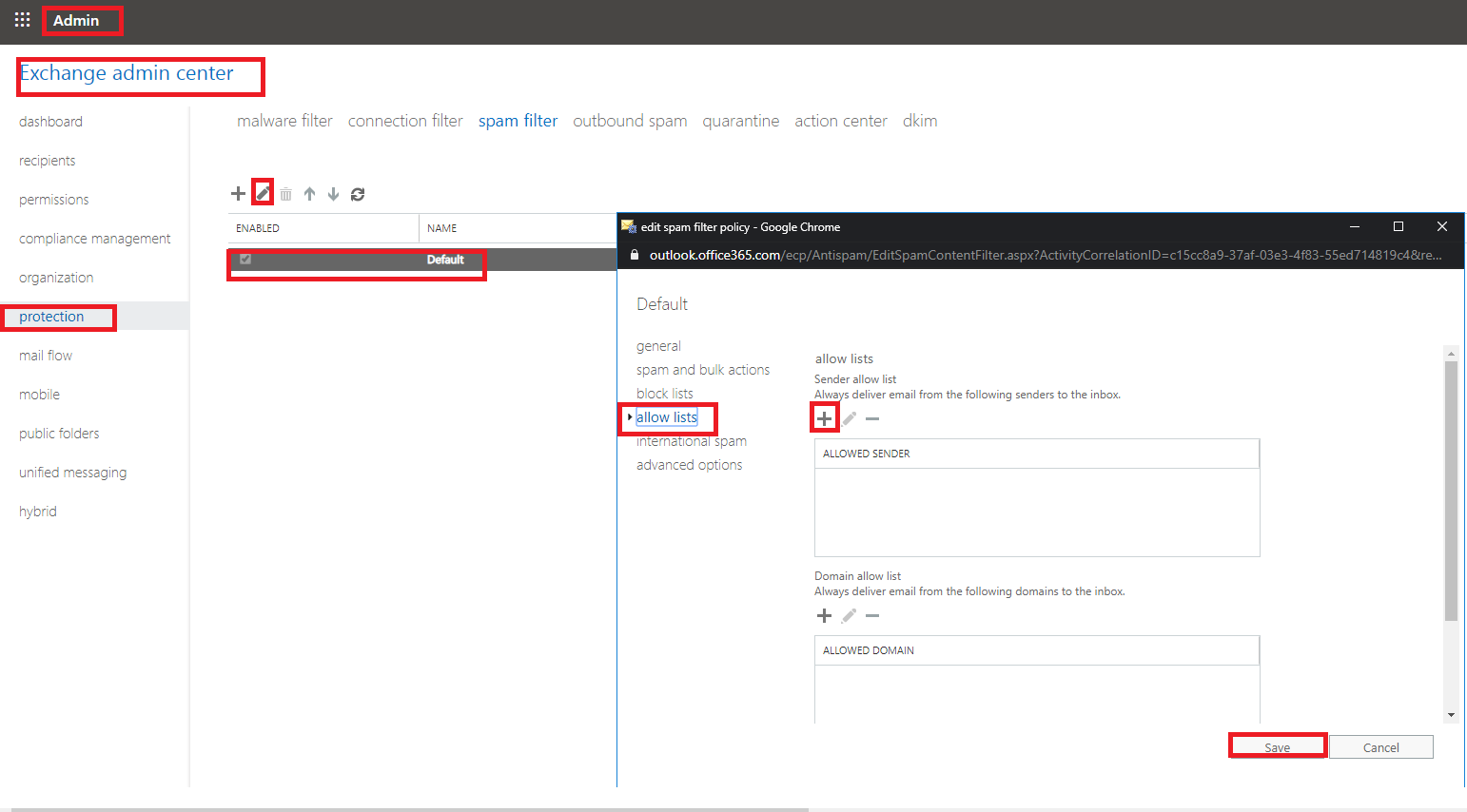Click the Exchange admin center title
Screen dimensions: 1467x812
127,73
